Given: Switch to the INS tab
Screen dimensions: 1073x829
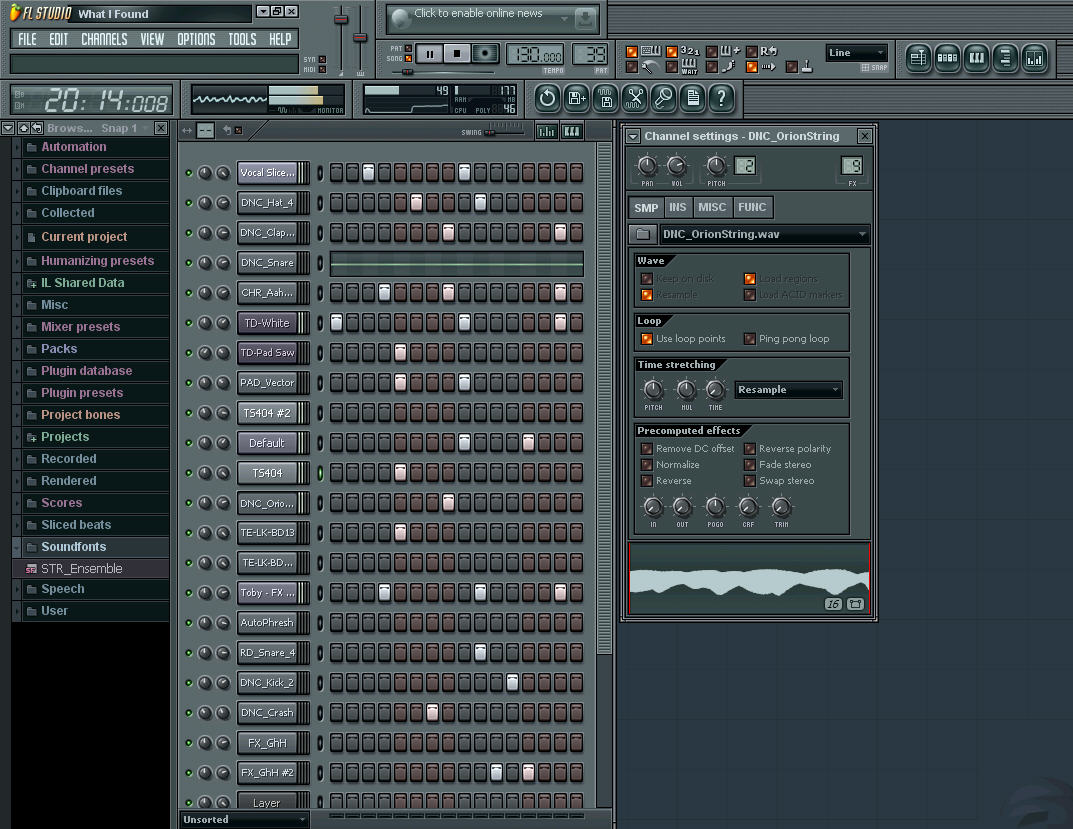Looking at the screenshot, I should coord(677,207).
